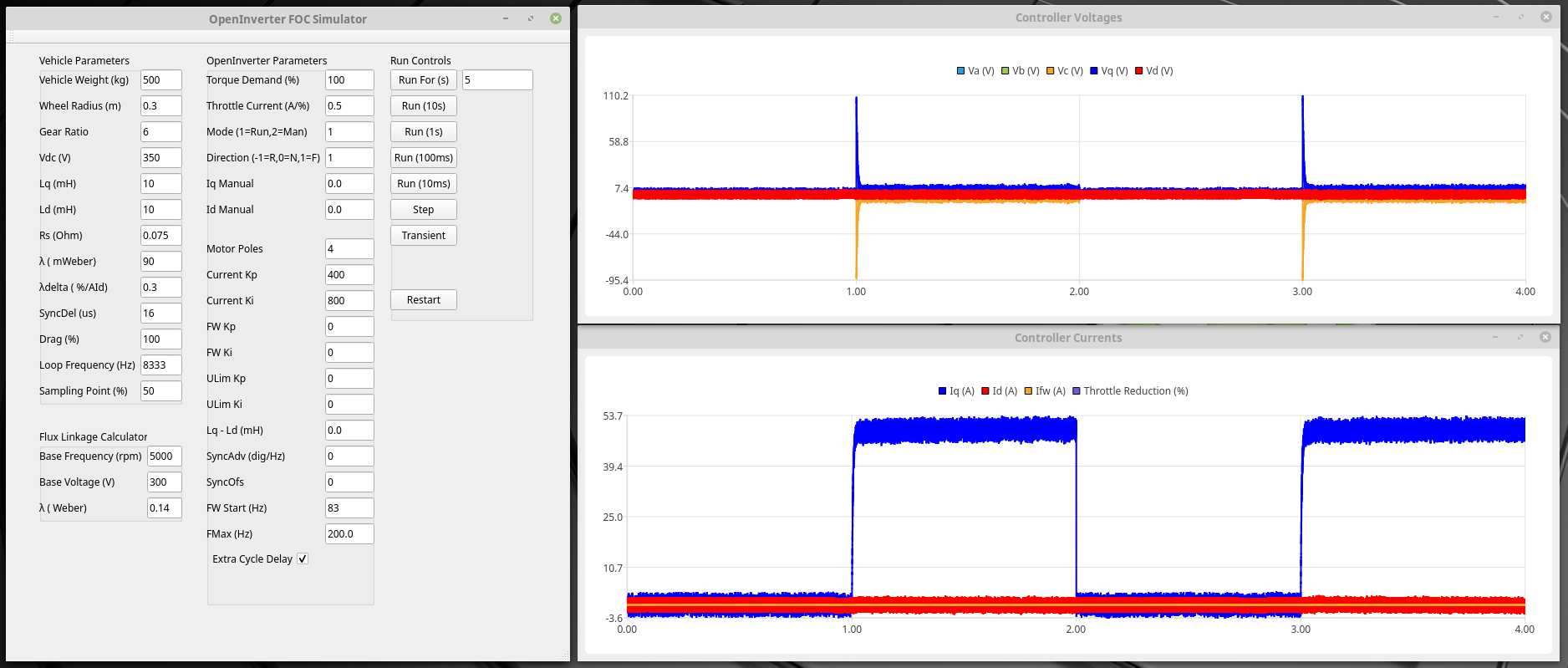The image size is (1568, 668).
Task: Maximize the OpenInverter FOC Simulator window
Action: point(531,18)
